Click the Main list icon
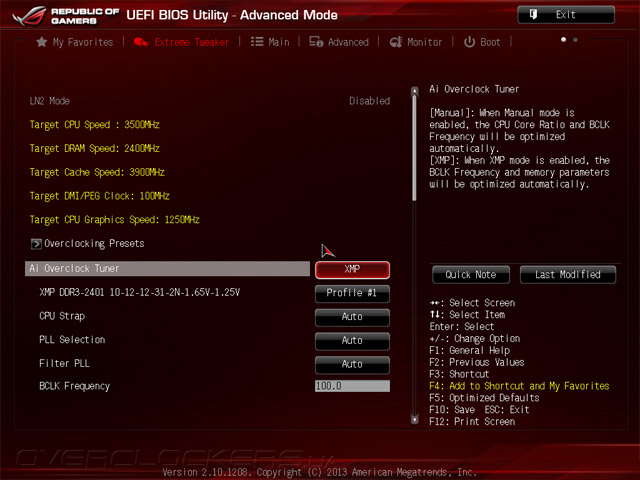The image size is (640, 480). pyautogui.click(x=257, y=42)
